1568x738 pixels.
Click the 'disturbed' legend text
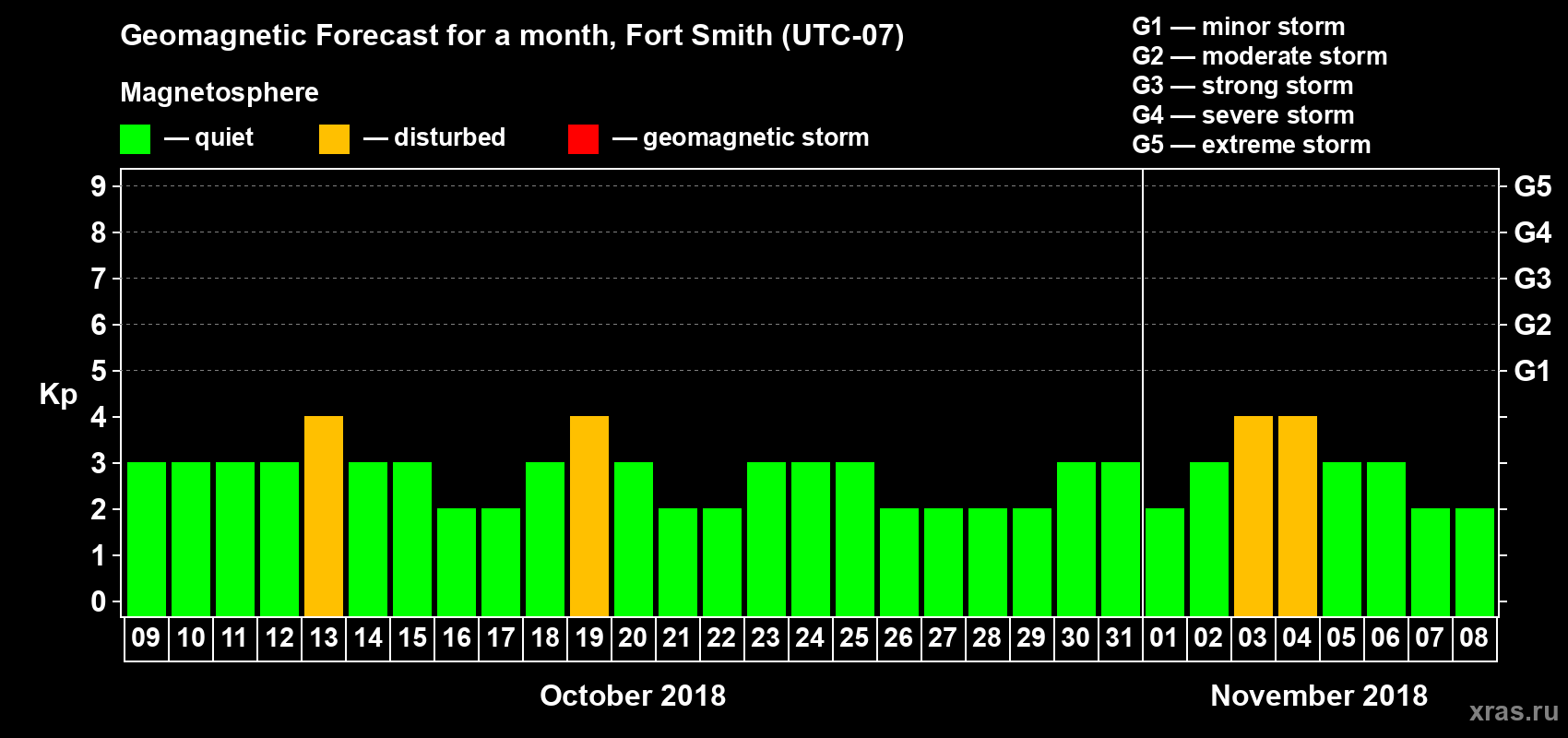pyautogui.click(x=450, y=137)
